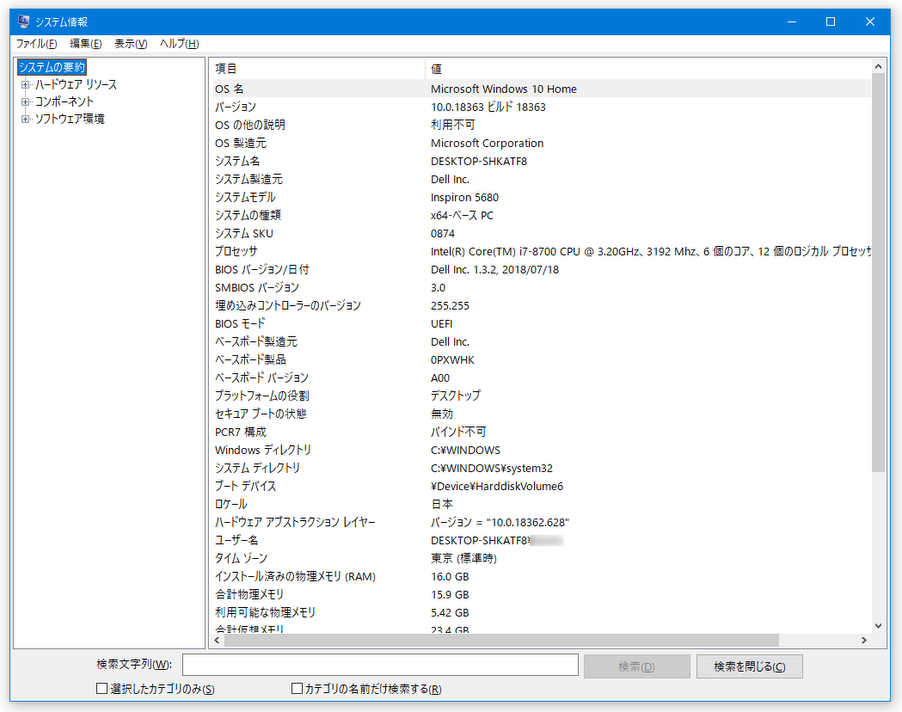This screenshot has height=712, width=902.
Task: Select the ユーザー名 row
Action: click(541, 540)
